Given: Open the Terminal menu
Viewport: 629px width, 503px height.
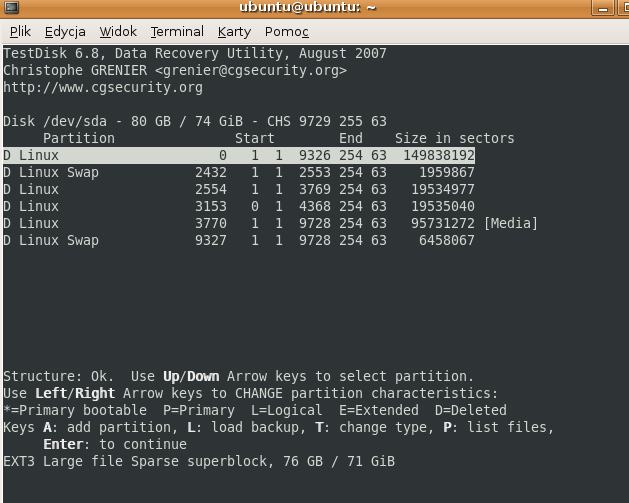Looking at the screenshot, I should point(177,31).
